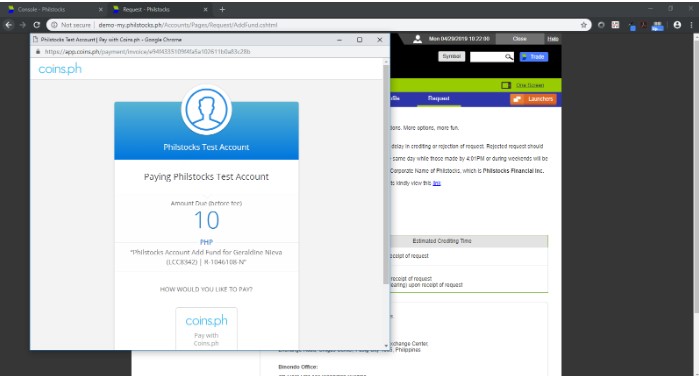This screenshot has height=376, width=699.
Task: Click the Estimated Crediting Time column header
Action: tap(442, 241)
